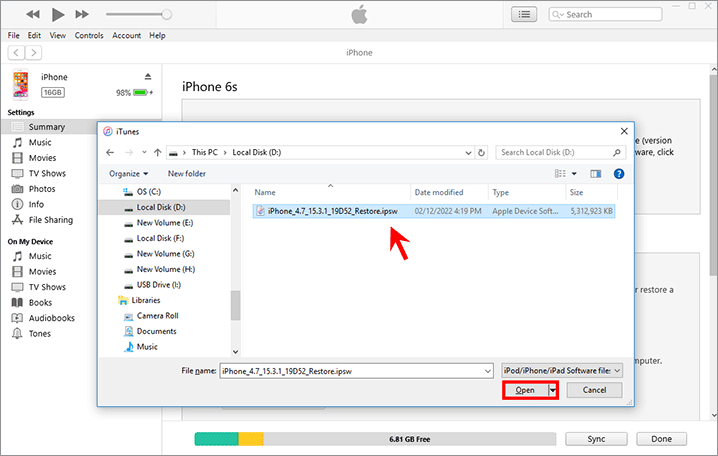Select File Sharing in the sidebar
The height and width of the screenshot is (456, 718).
[50, 220]
